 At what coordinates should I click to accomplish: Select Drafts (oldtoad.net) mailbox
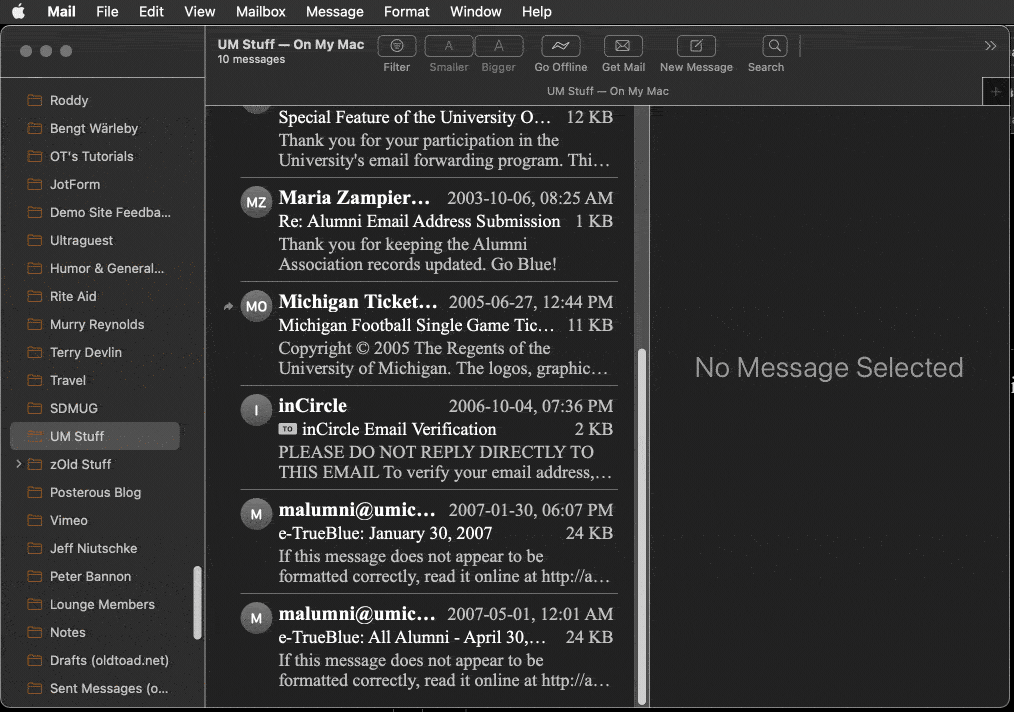coord(95,660)
